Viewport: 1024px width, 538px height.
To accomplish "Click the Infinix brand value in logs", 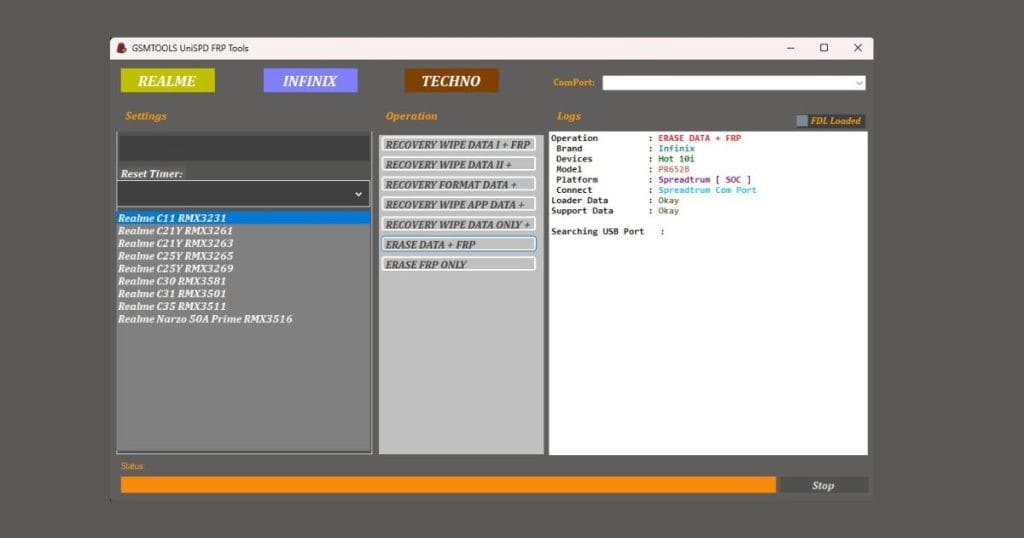I will [x=676, y=148].
